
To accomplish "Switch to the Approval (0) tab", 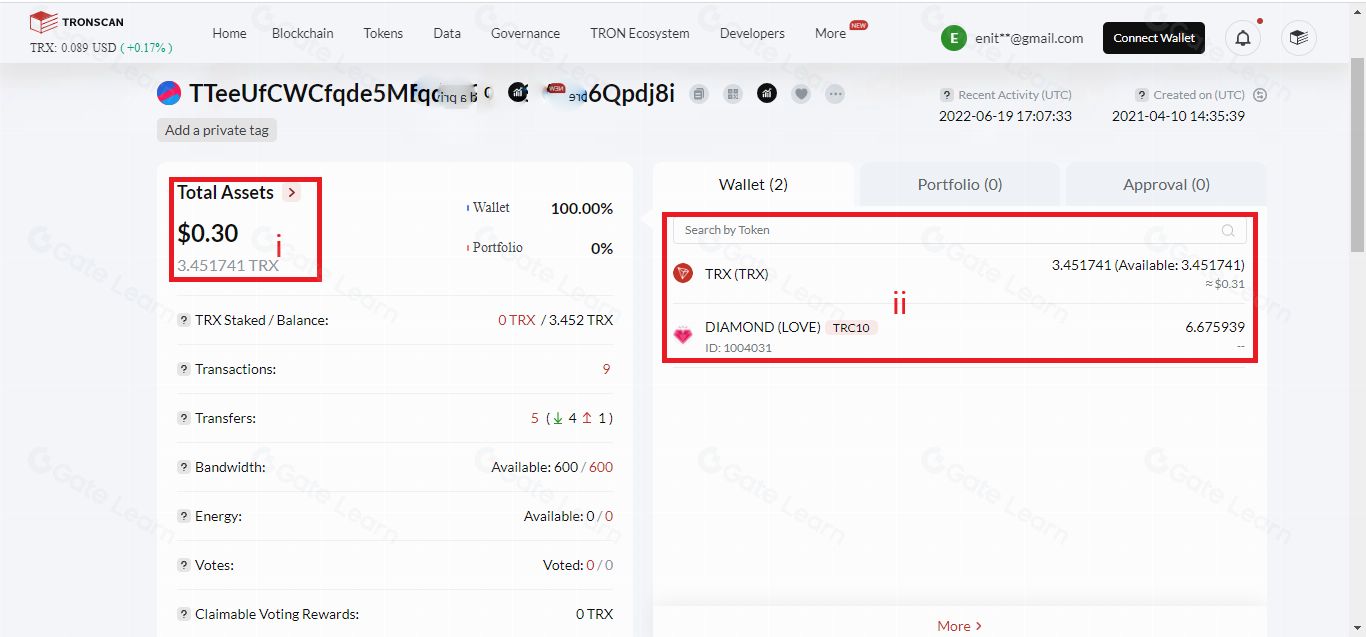I will tap(1165, 184).
